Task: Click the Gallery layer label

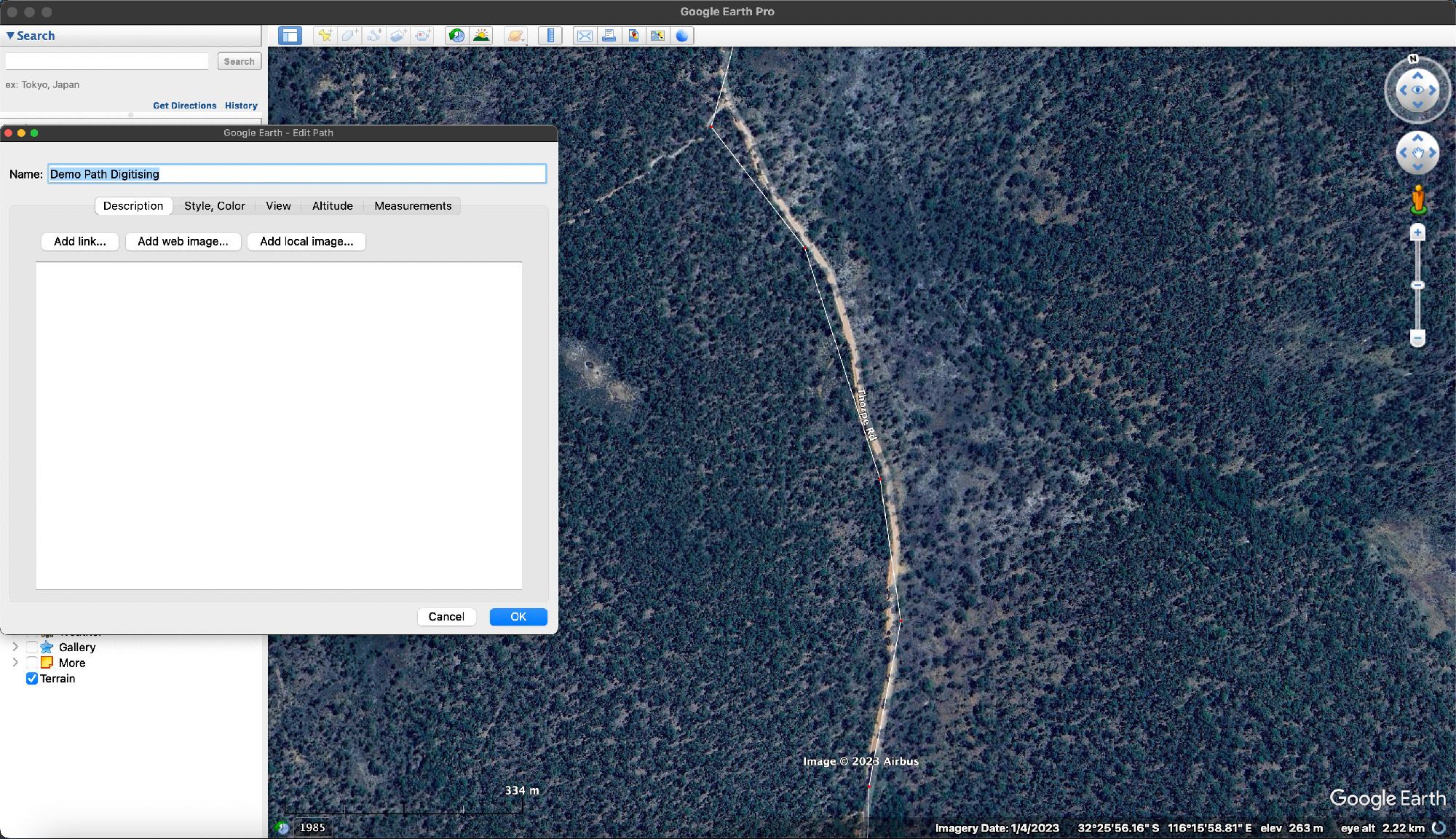Action: tap(77, 647)
